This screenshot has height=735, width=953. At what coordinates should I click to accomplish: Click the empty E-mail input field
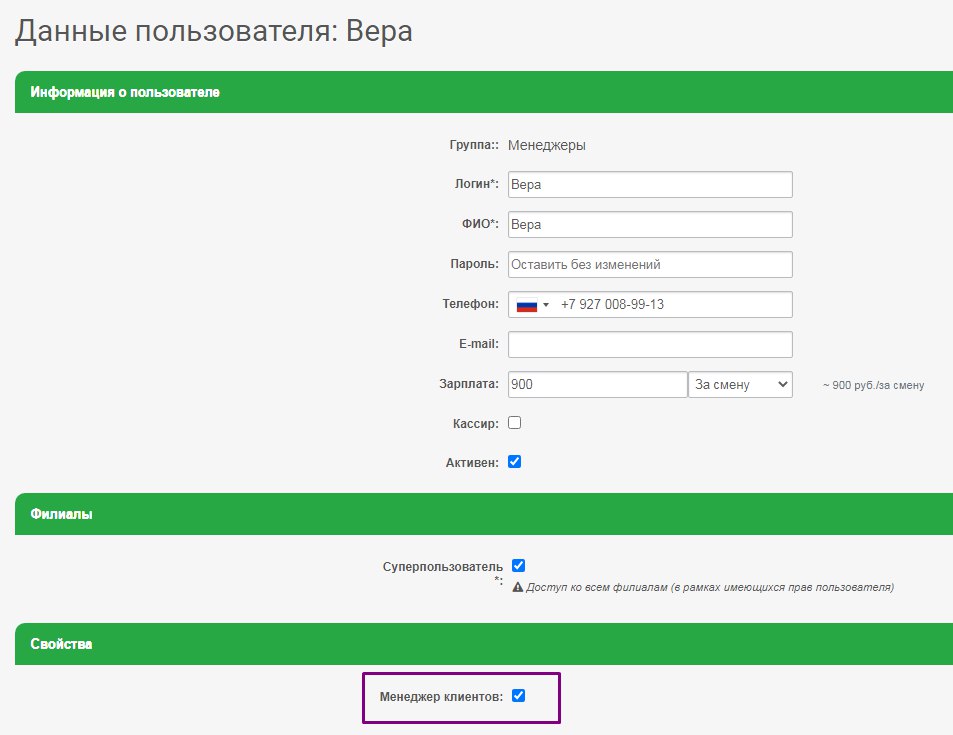[x=650, y=344]
